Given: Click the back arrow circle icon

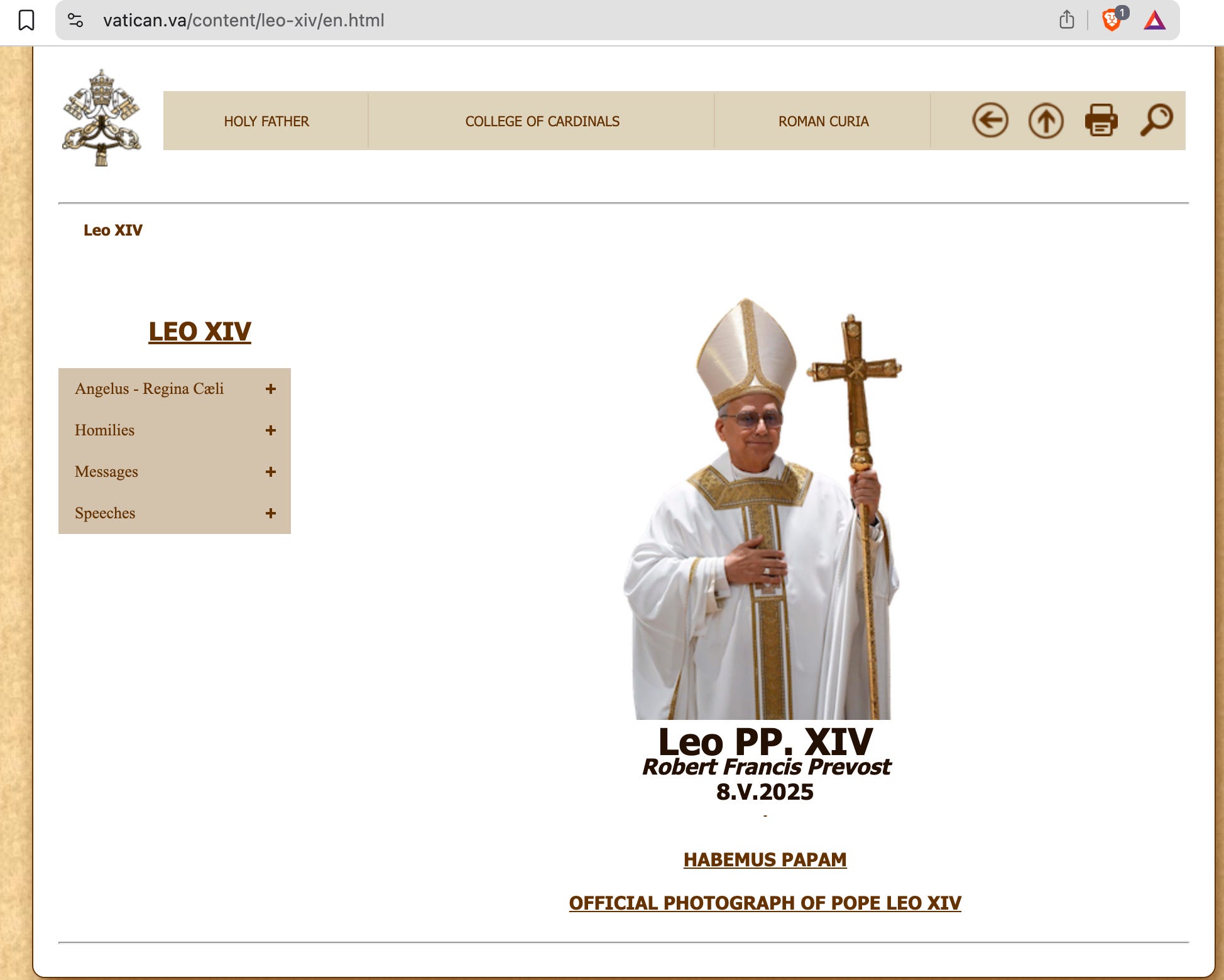Looking at the screenshot, I should [x=990, y=120].
